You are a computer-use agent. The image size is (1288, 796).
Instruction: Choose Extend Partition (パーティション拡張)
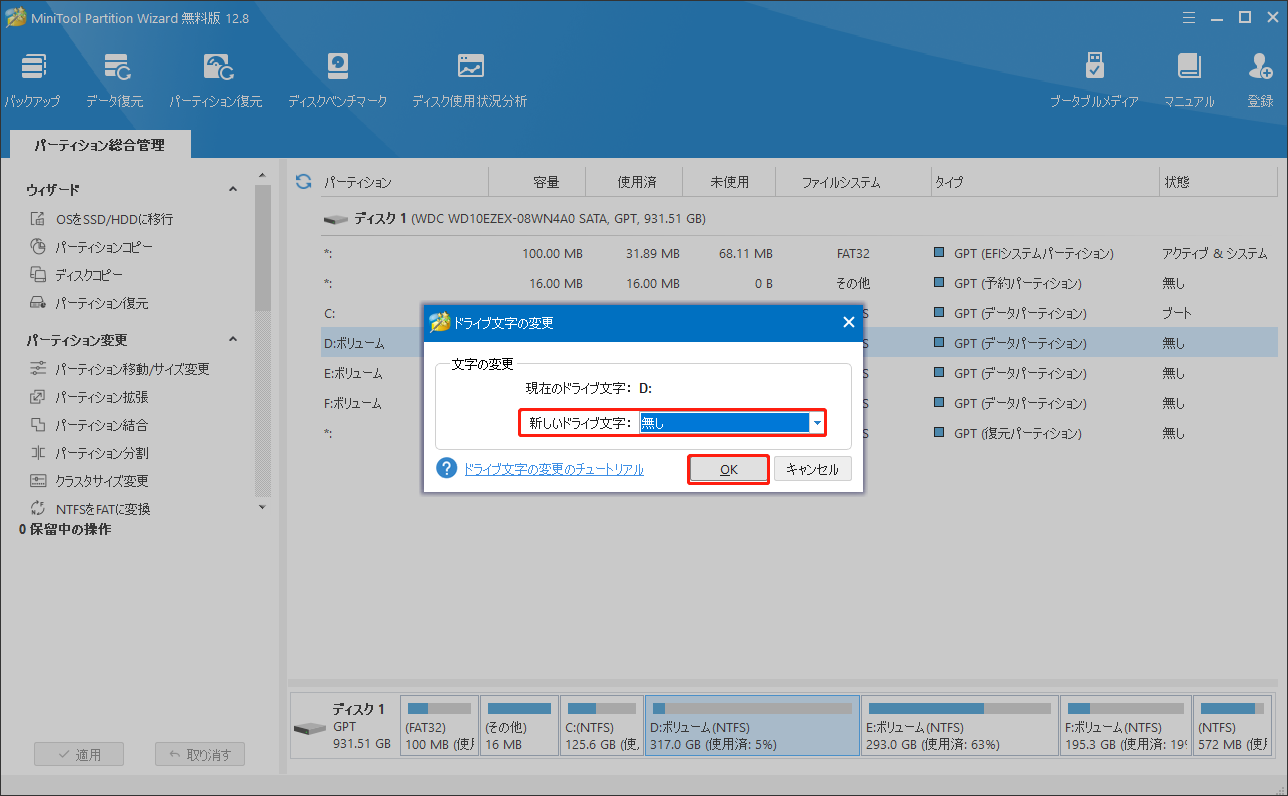[x=89, y=397]
